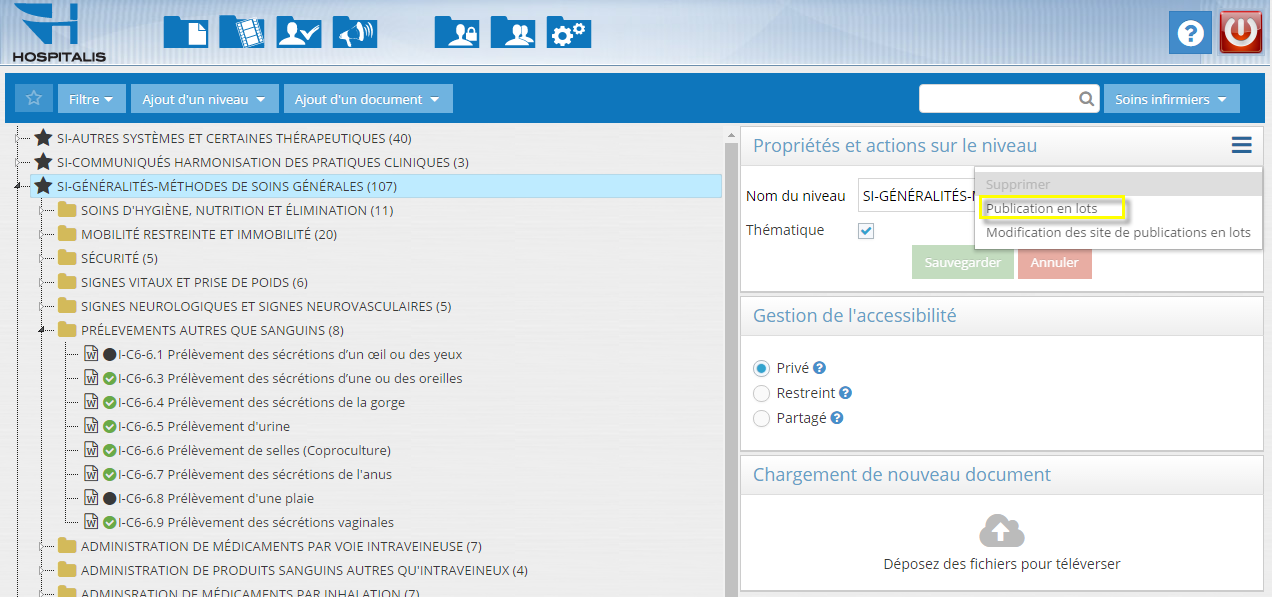Open the Ajout d'un document dropdown
1272x597 pixels.
point(367,99)
